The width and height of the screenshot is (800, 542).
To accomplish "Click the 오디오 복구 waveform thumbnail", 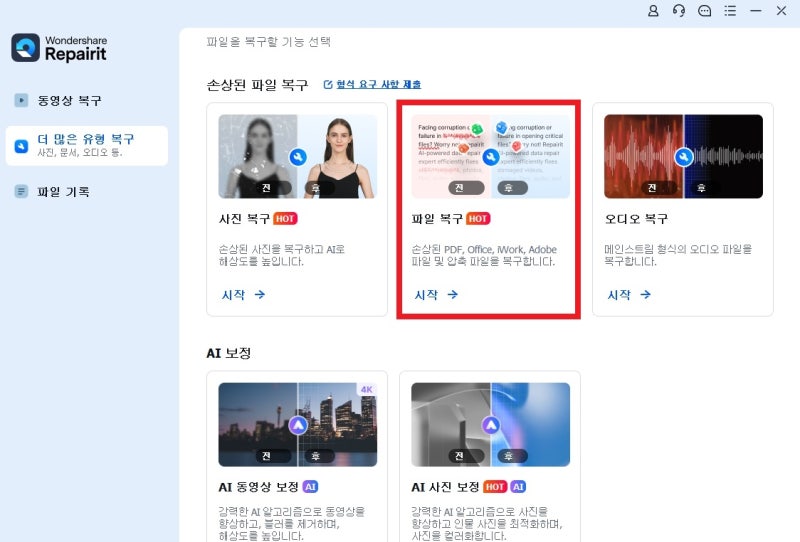I will (x=684, y=156).
